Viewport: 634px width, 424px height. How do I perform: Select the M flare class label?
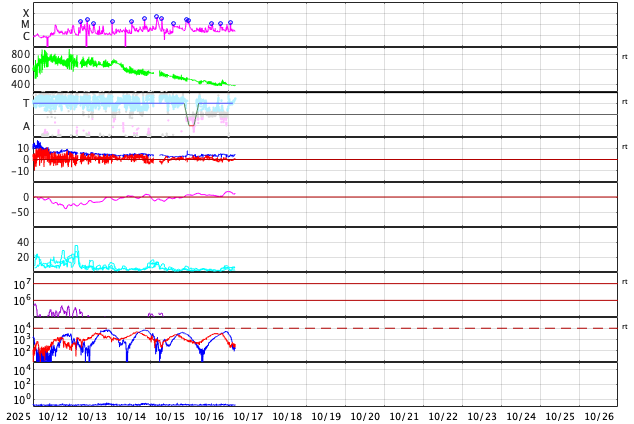26,24
